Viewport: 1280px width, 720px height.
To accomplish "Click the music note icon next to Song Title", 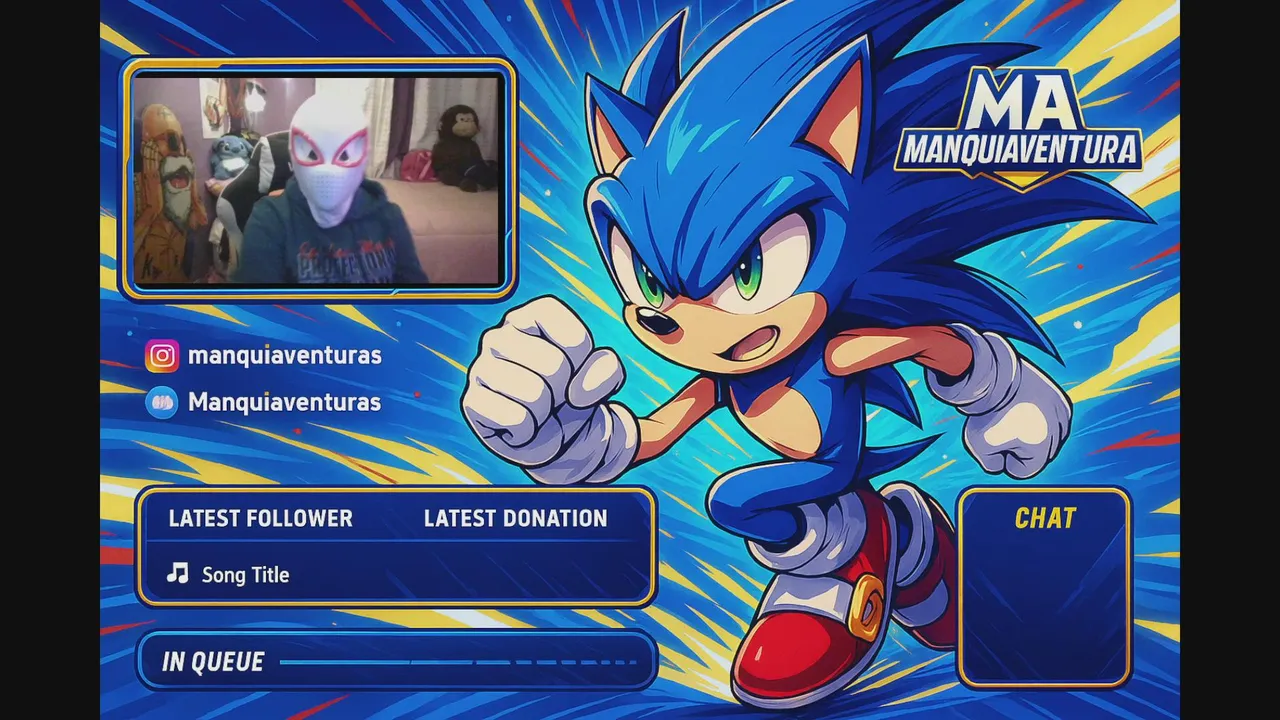I will pos(178,573).
